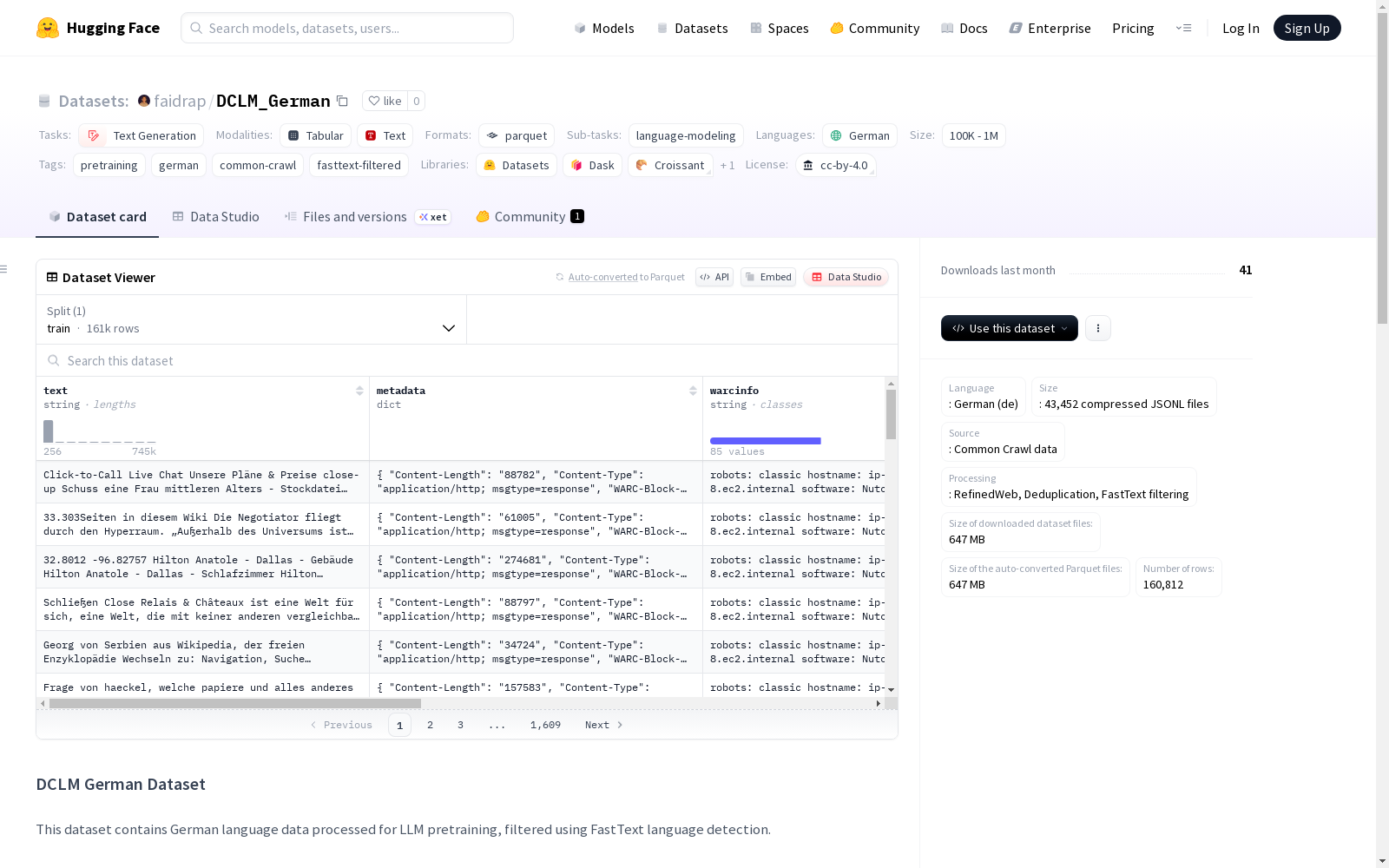This screenshot has height=868, width=1389.
Task: Go to the Pricing page
Action: point(1133,28)
